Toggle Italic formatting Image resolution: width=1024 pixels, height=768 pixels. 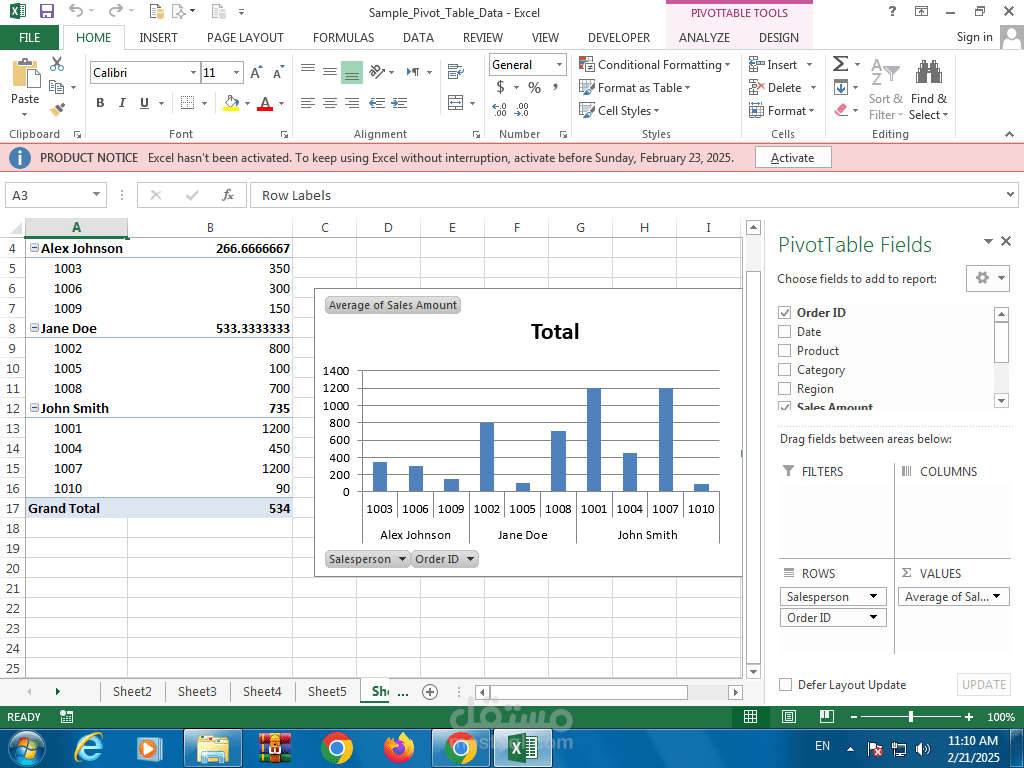pos(121,103)
